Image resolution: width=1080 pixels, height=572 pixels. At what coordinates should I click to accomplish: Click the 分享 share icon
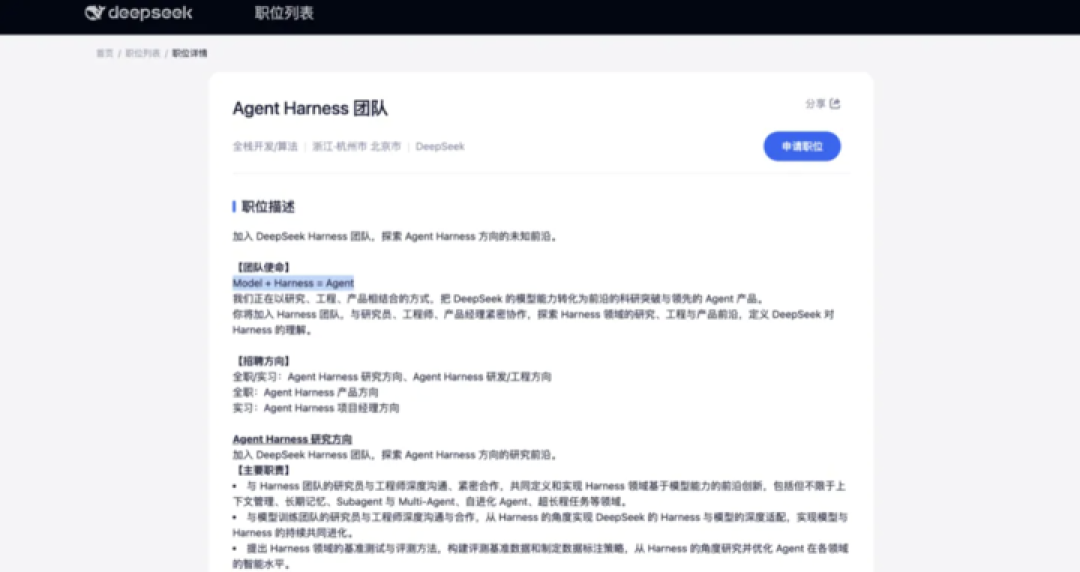pyautogui.click(x=835, y=103)
